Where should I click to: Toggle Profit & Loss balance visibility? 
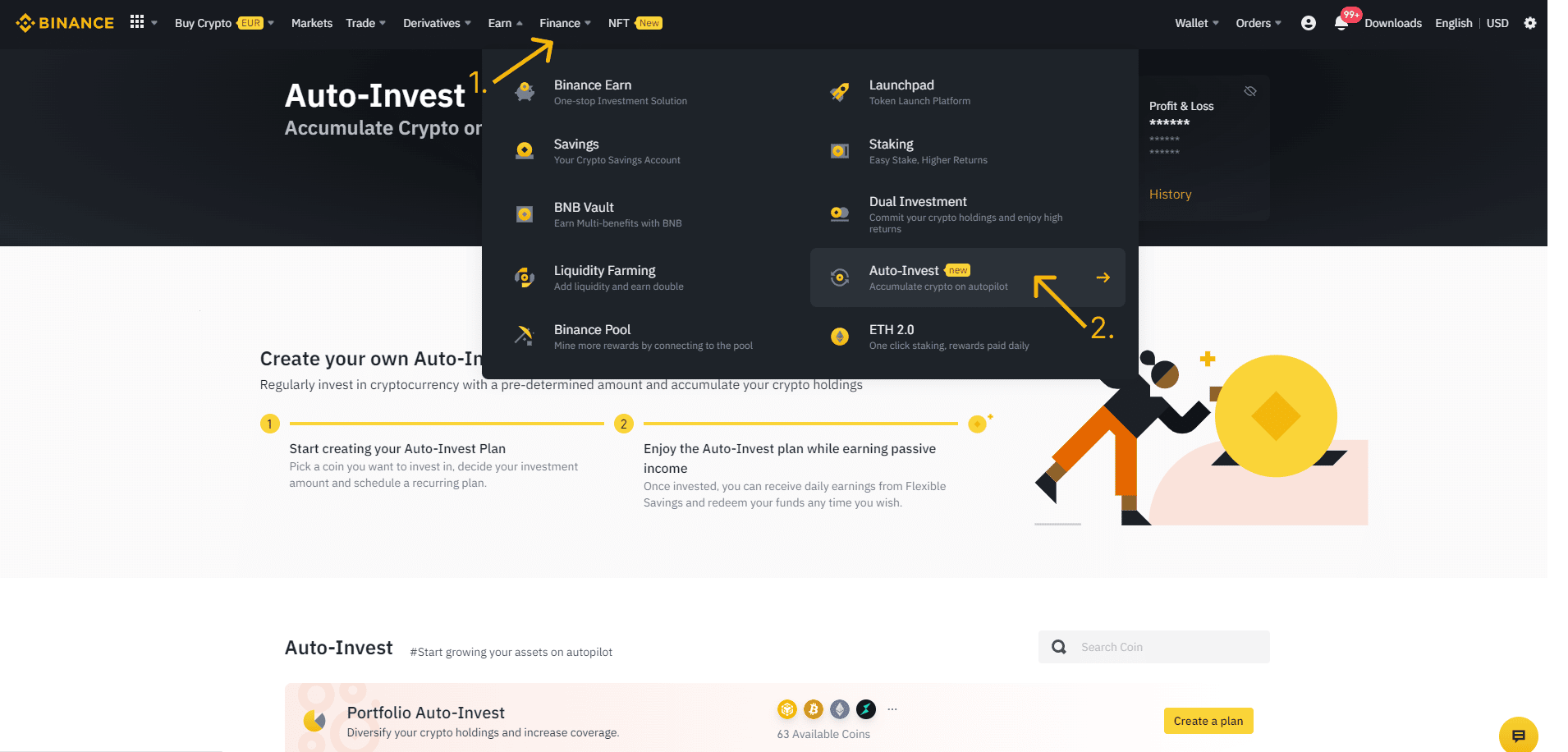[x=1250, y=91]
